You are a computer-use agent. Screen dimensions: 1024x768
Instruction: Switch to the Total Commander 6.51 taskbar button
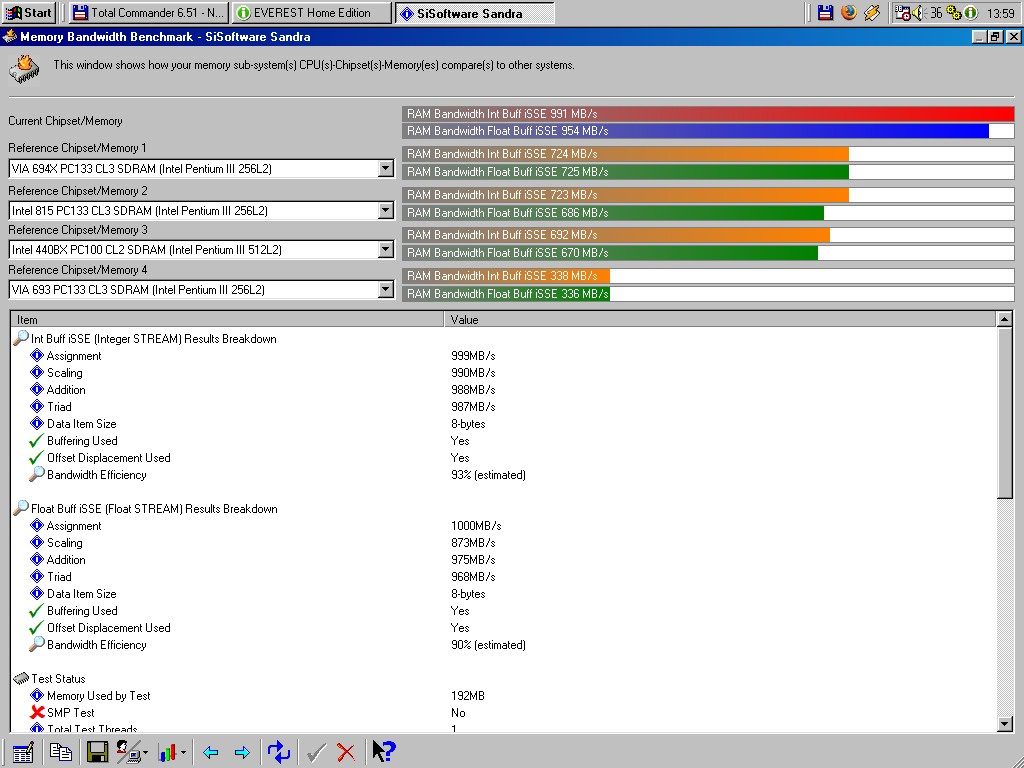click(x=148, y=12)
